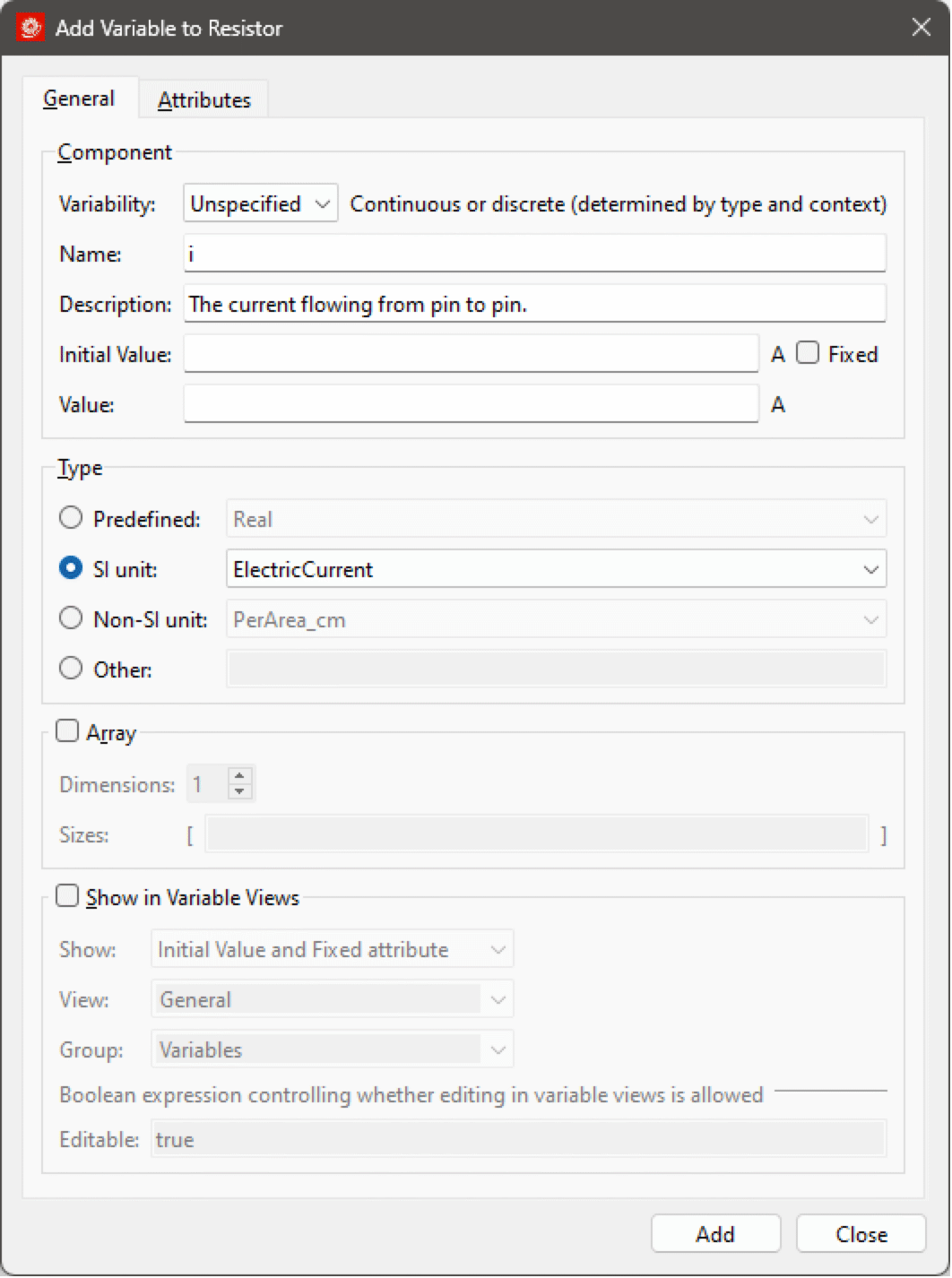Click the Description text field
Viewport: 952px width, 1278px height.
tap(534, 305)
